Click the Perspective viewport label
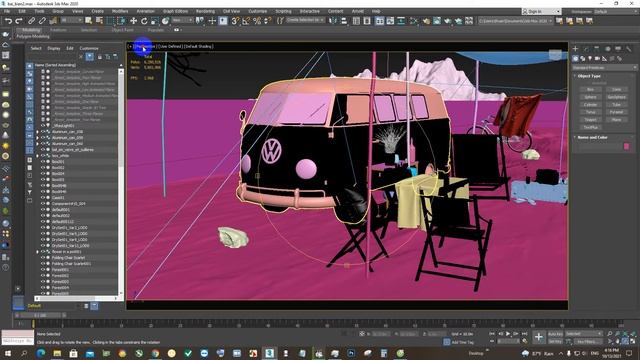This screenshot has height=360, width=640. click(145, 47)
